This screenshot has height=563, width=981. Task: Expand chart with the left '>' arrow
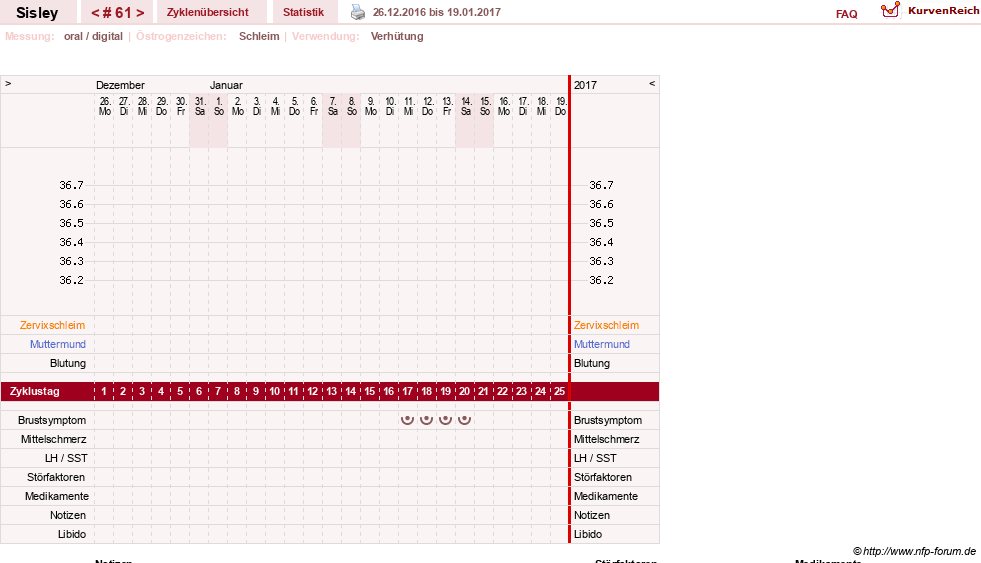point(8,83)
